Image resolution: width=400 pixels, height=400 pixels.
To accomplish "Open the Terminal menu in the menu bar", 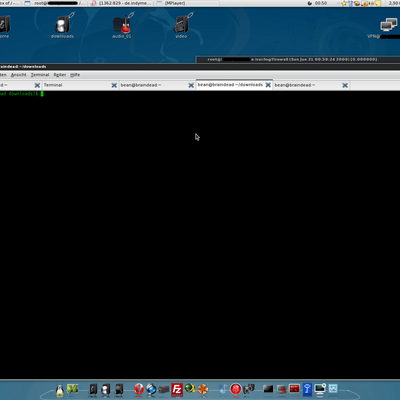I will pos(40,75).
